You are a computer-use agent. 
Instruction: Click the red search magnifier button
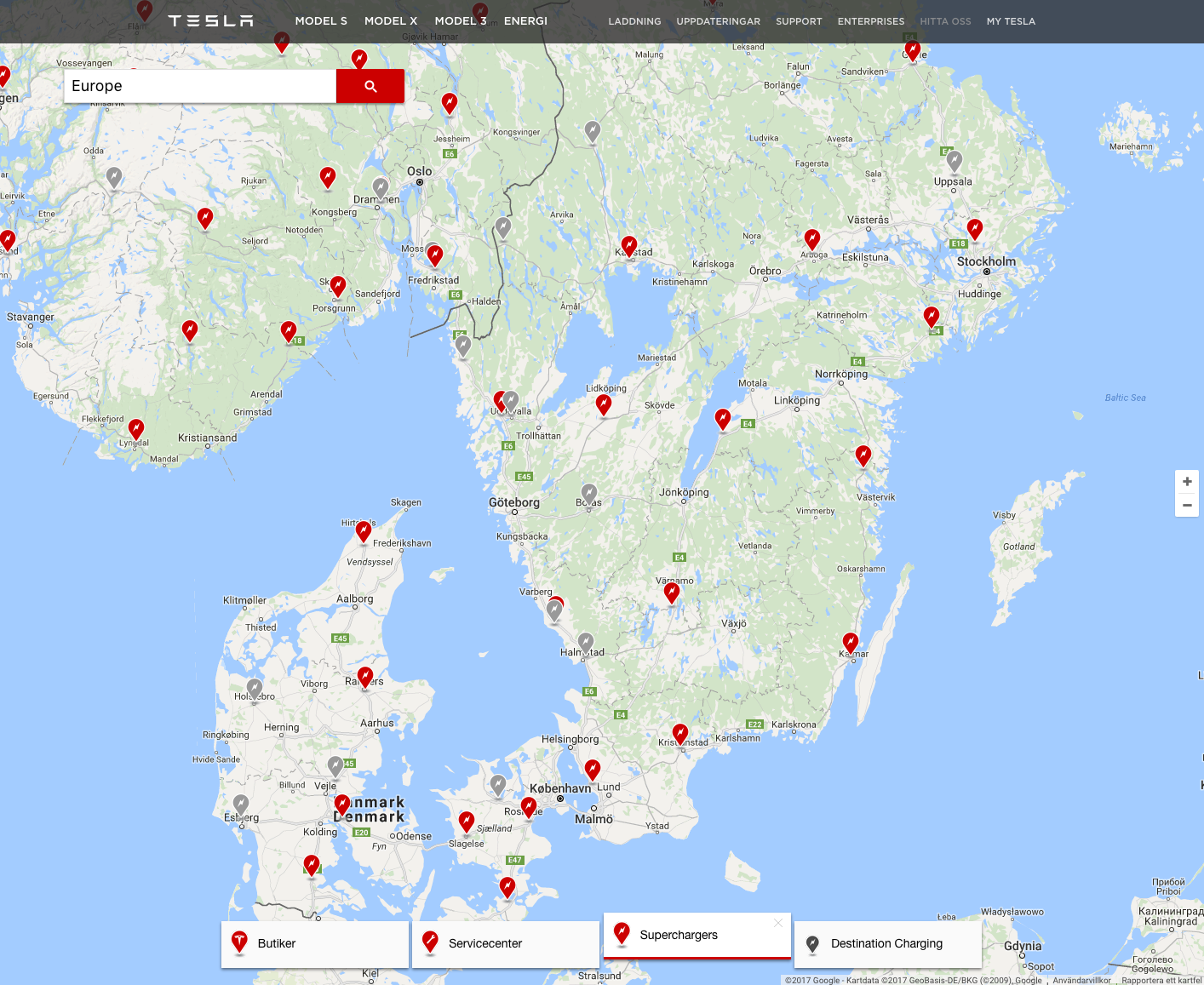[370, 86]
